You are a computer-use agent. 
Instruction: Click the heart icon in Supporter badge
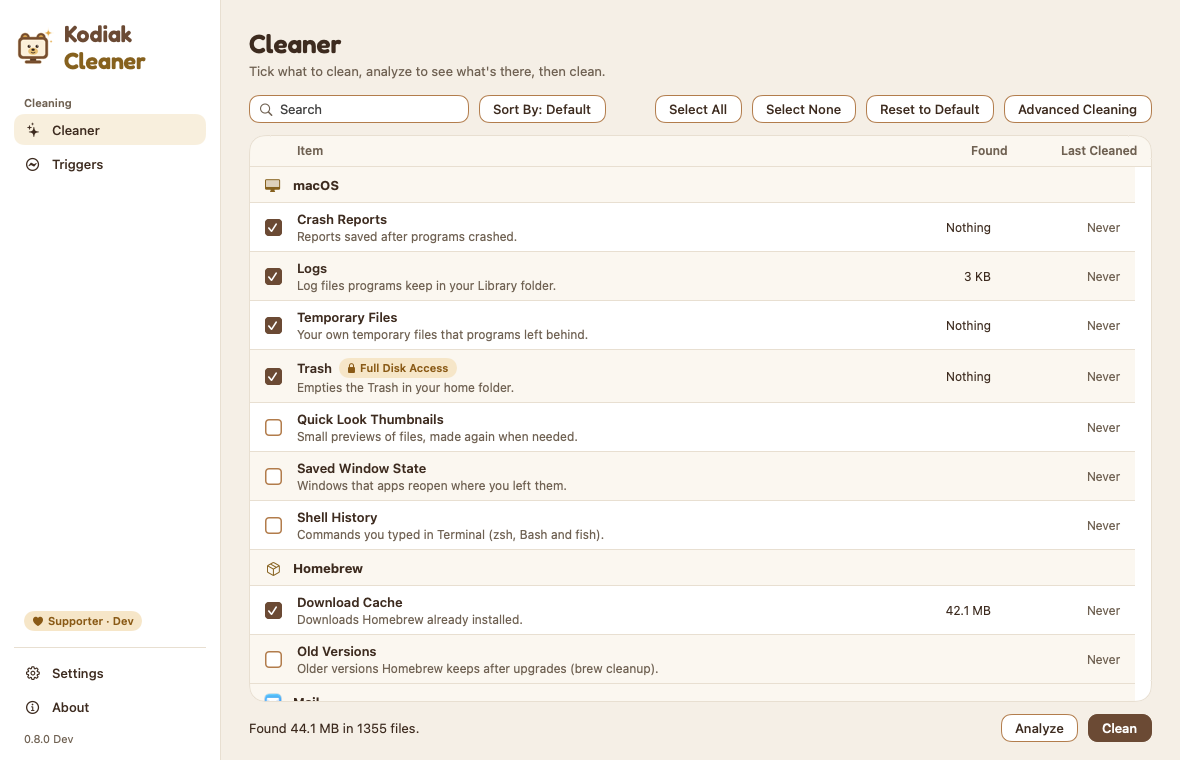coord(38,621)
